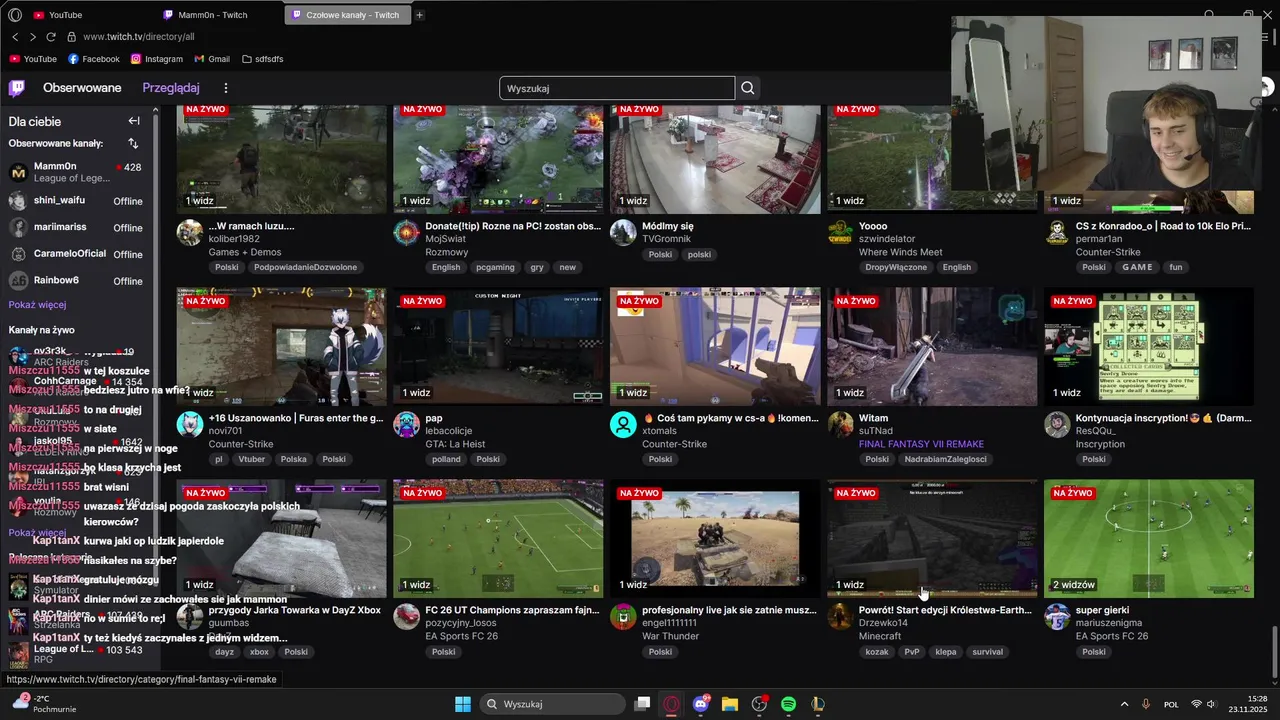
Task: Click xtomals channel avatar
Action: point(623,425)
